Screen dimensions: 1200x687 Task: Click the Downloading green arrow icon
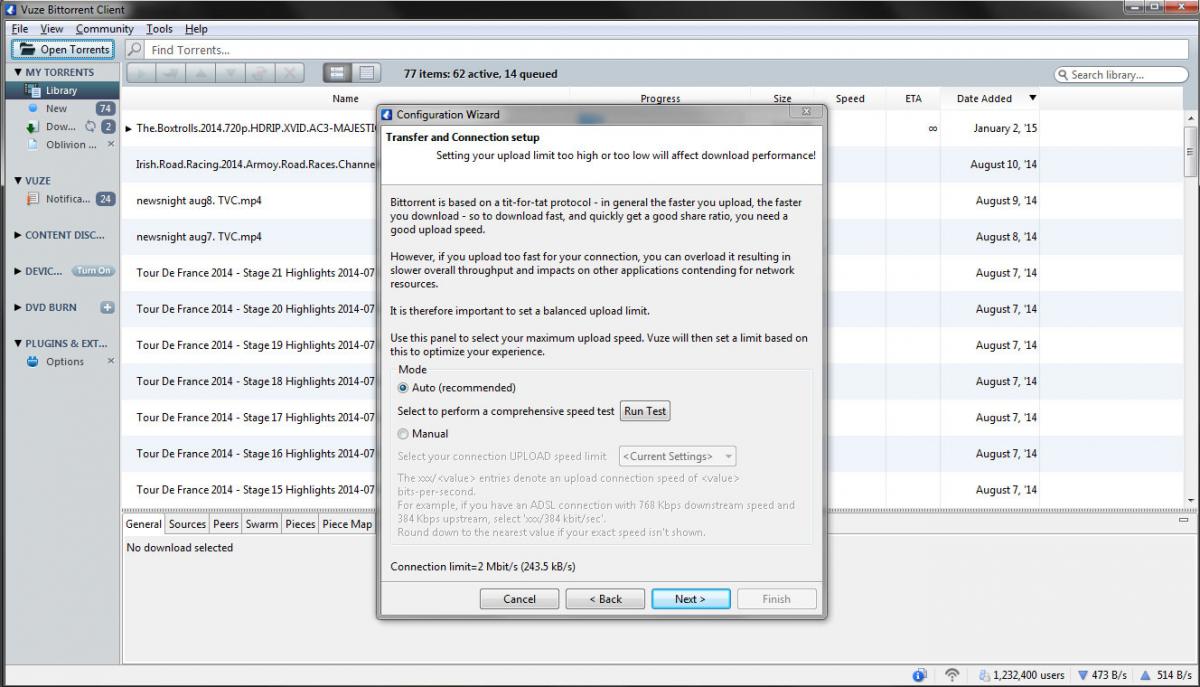click(x=34, y=127)
